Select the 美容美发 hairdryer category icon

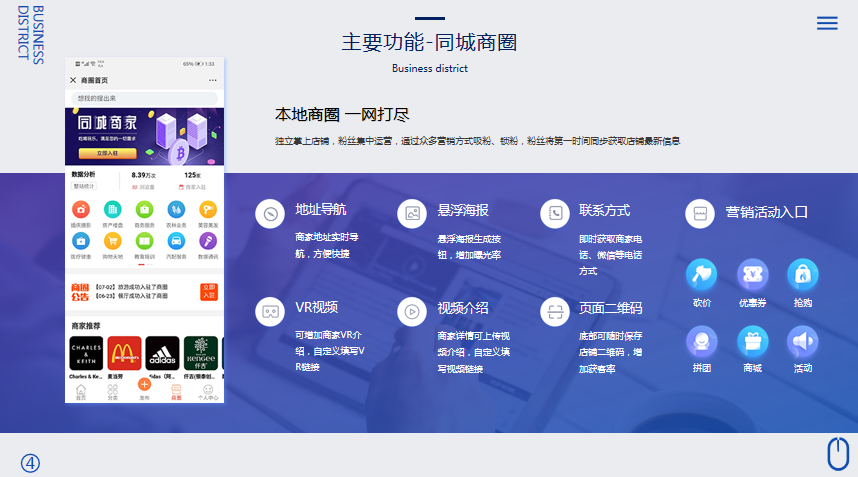(x=208, y=210)
